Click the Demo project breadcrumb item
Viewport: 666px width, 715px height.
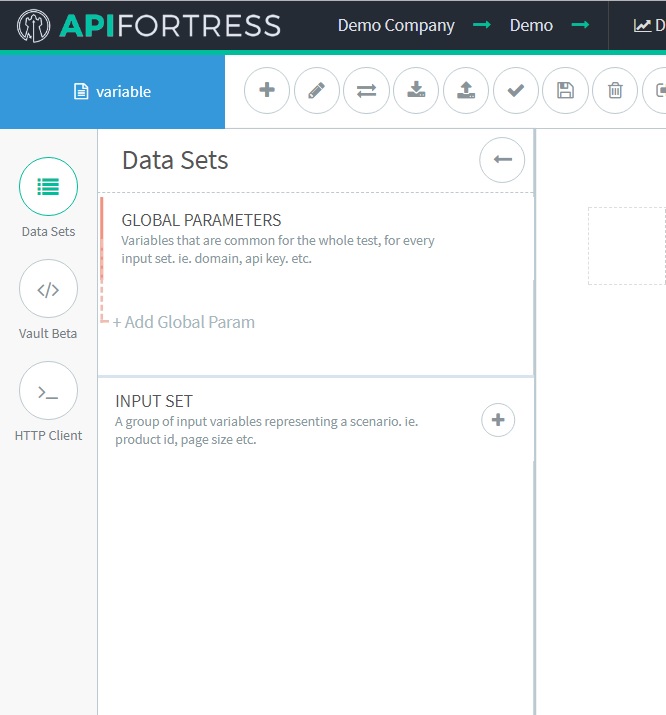pyautogui.click(x=531, y=25)
